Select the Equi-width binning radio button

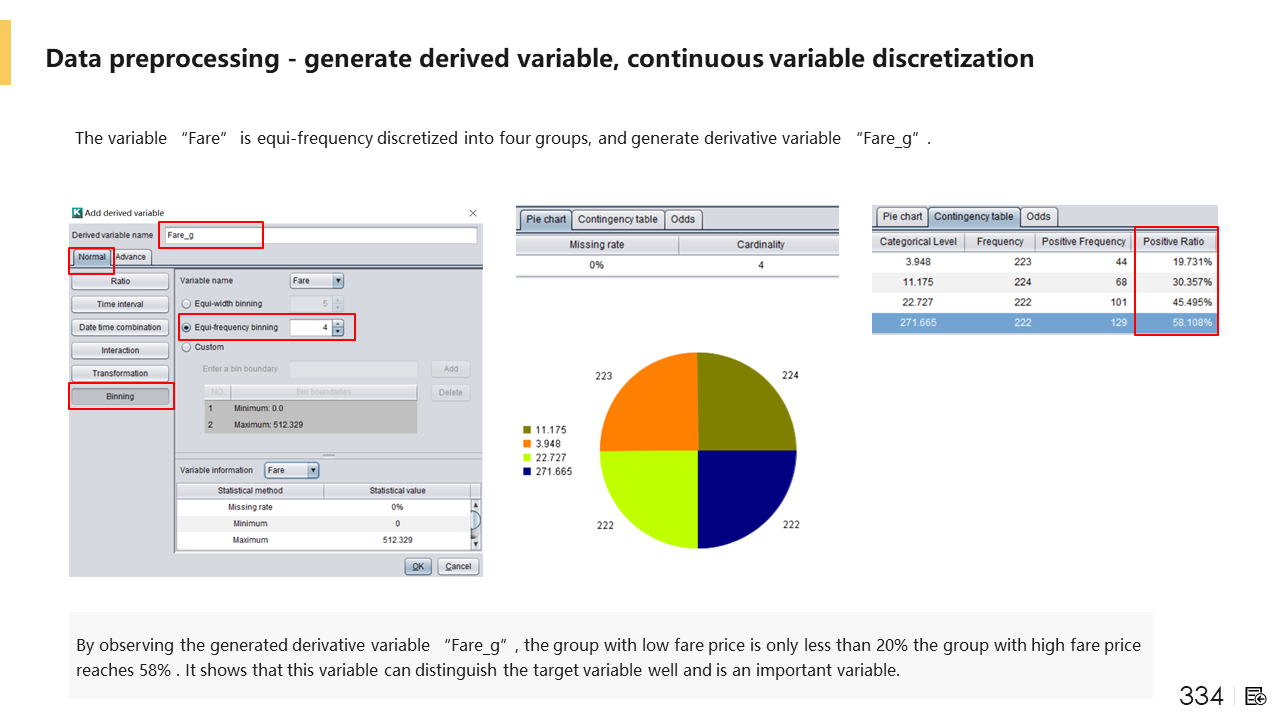(186, 304)
